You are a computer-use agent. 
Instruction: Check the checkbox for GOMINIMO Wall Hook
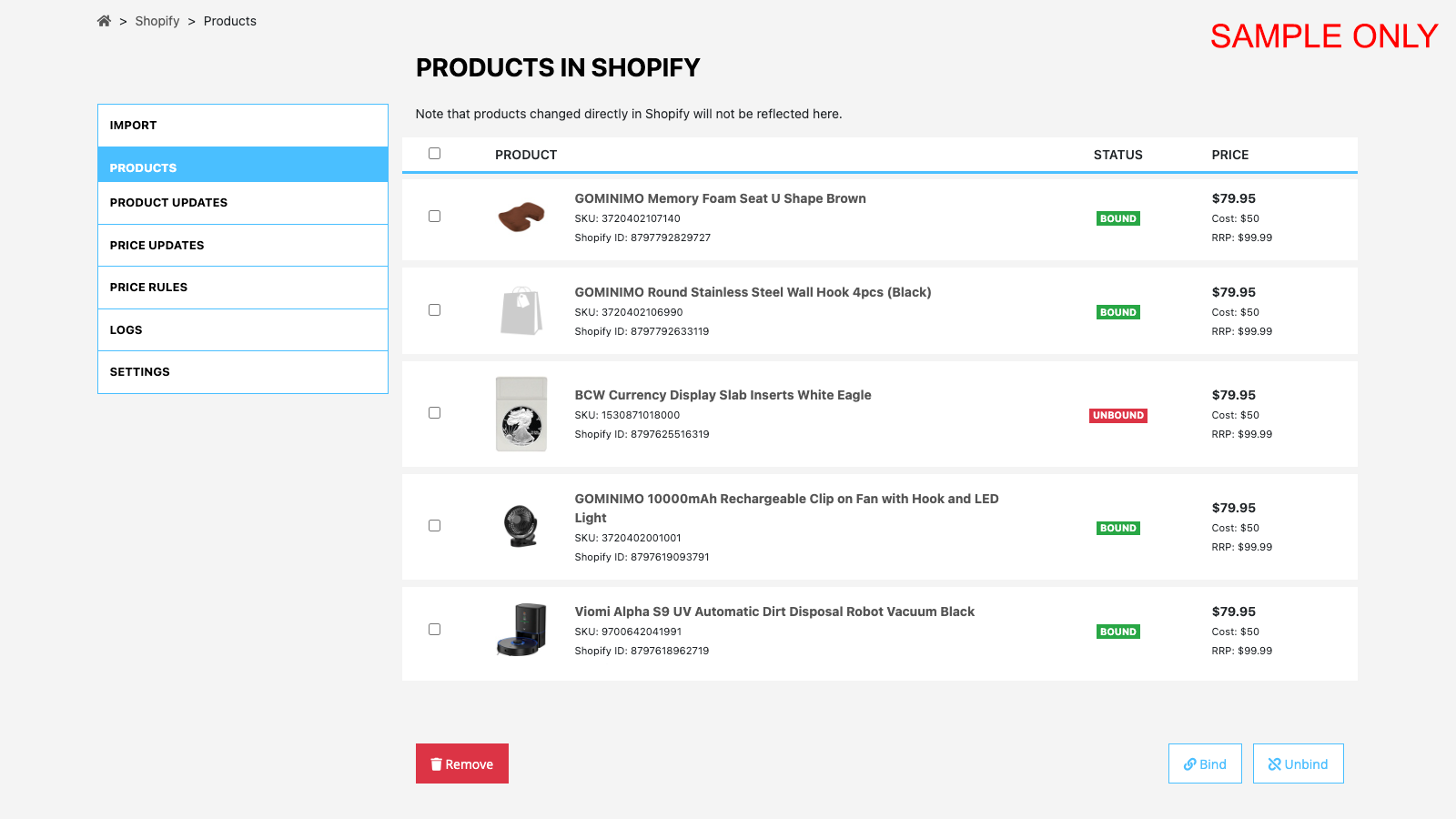pyautogui.click(x=434, y=309)
